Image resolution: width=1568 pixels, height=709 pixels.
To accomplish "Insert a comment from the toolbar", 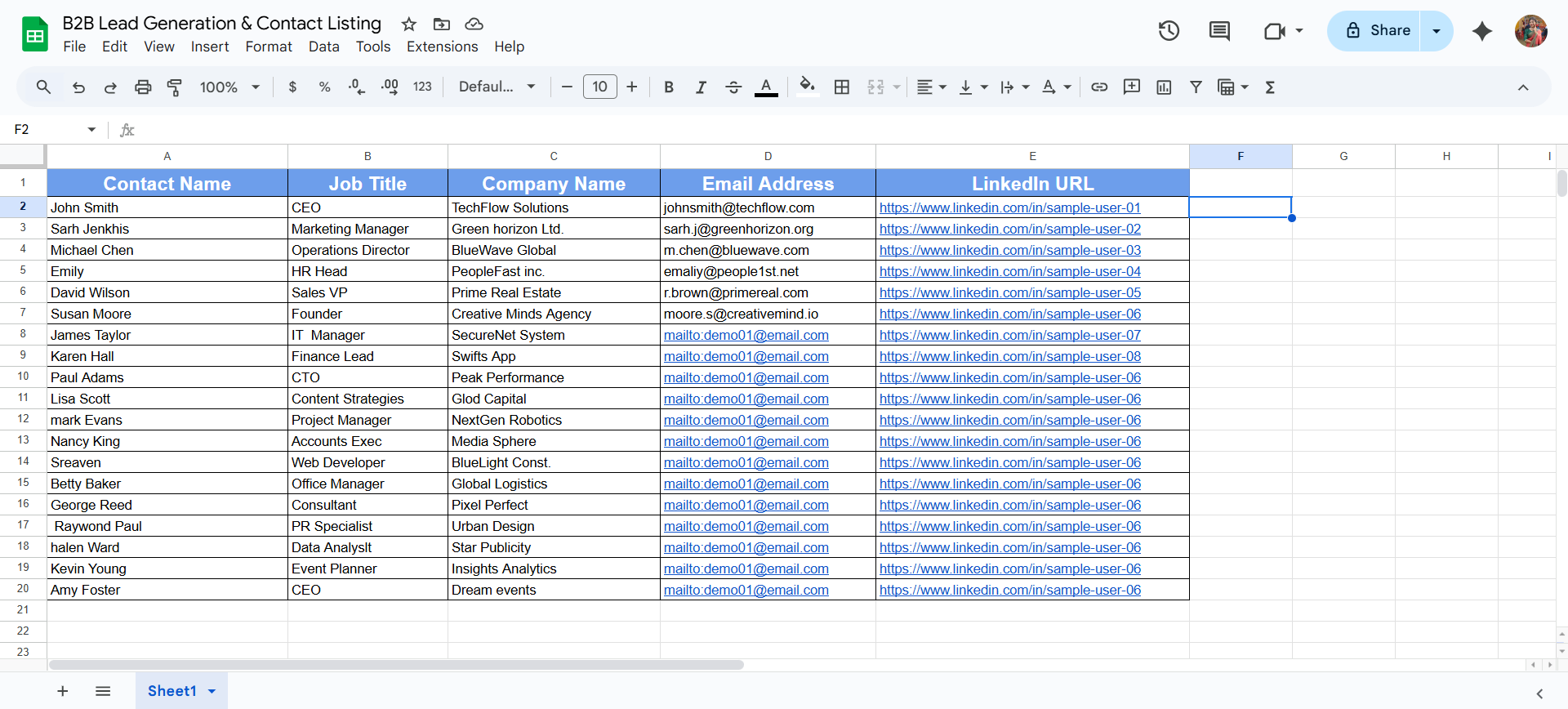I will click(1131, 87).
